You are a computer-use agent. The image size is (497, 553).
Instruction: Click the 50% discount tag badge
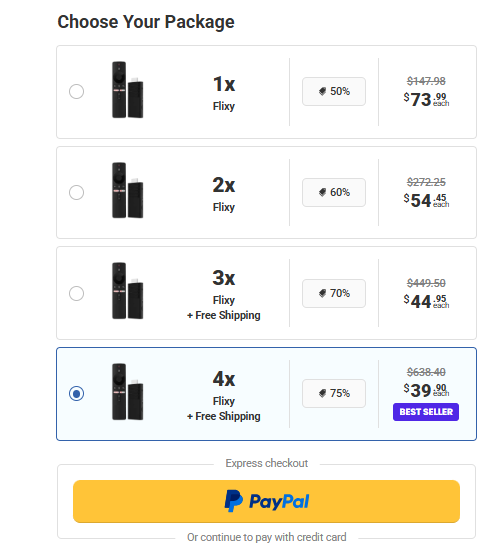334,91
